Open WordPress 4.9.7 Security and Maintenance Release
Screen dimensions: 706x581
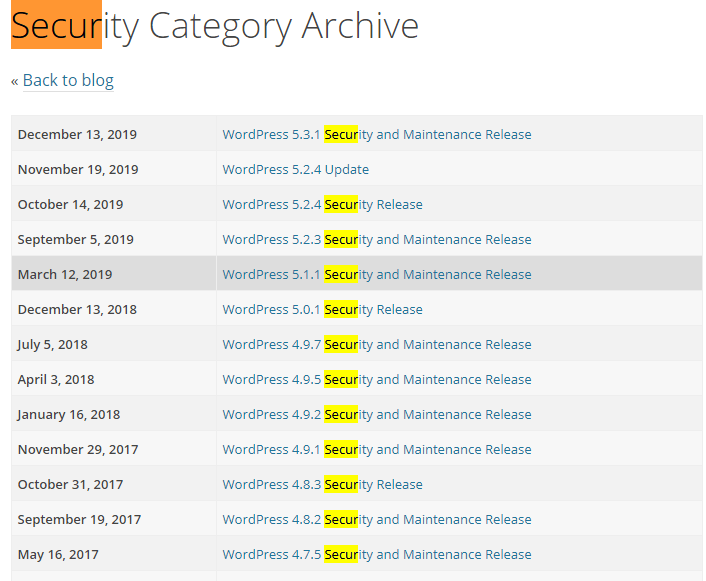pos(377,345)
